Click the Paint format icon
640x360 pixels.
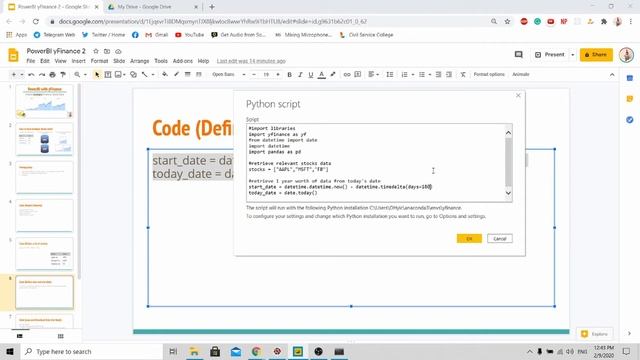[x=63, y=75]
